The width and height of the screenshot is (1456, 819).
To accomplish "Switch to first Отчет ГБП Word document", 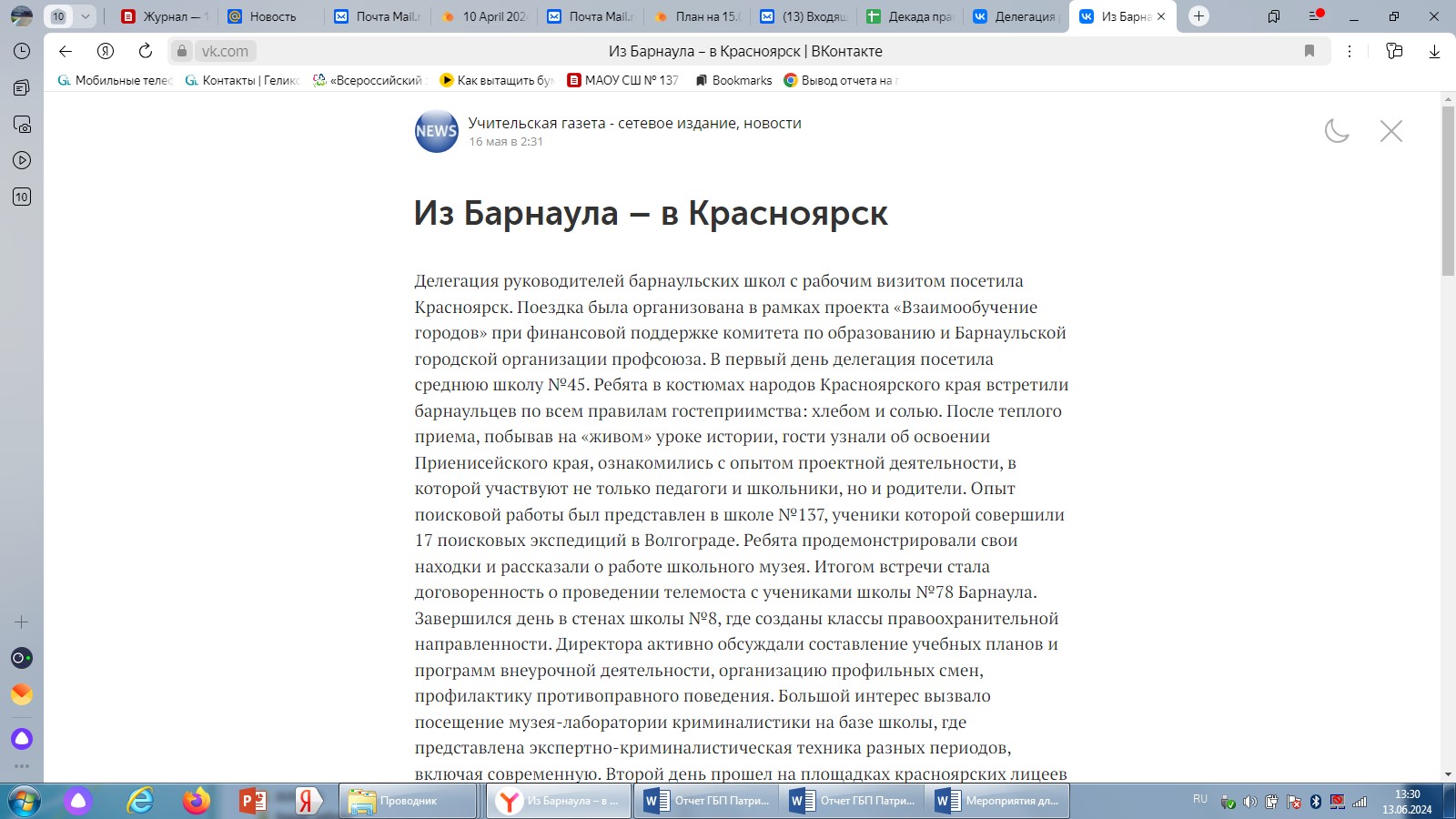I will pos(705,801).
